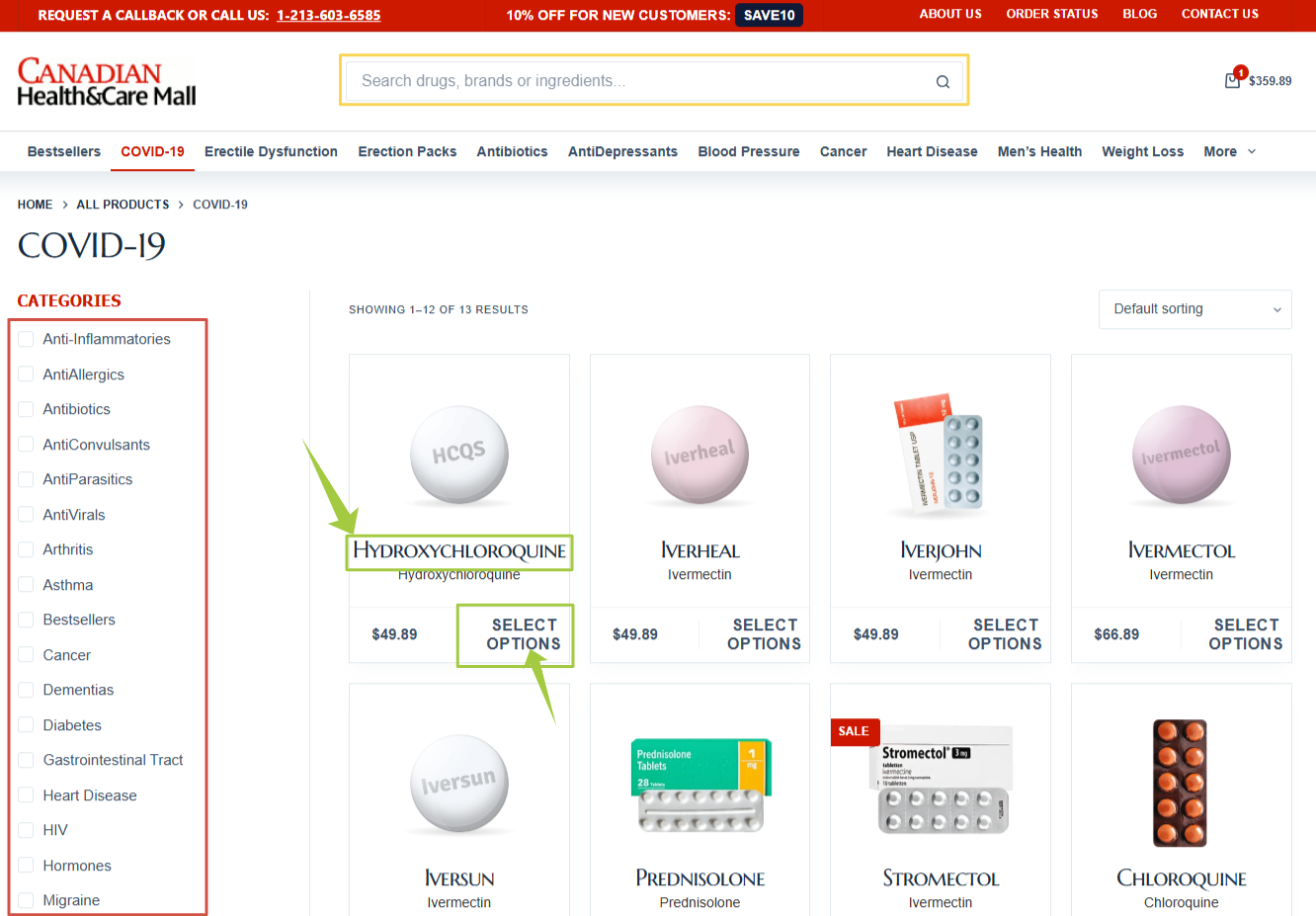Open the Prednisolone product title link
1316x916 pixels.
pyautogui.click(x=699, y=878)
